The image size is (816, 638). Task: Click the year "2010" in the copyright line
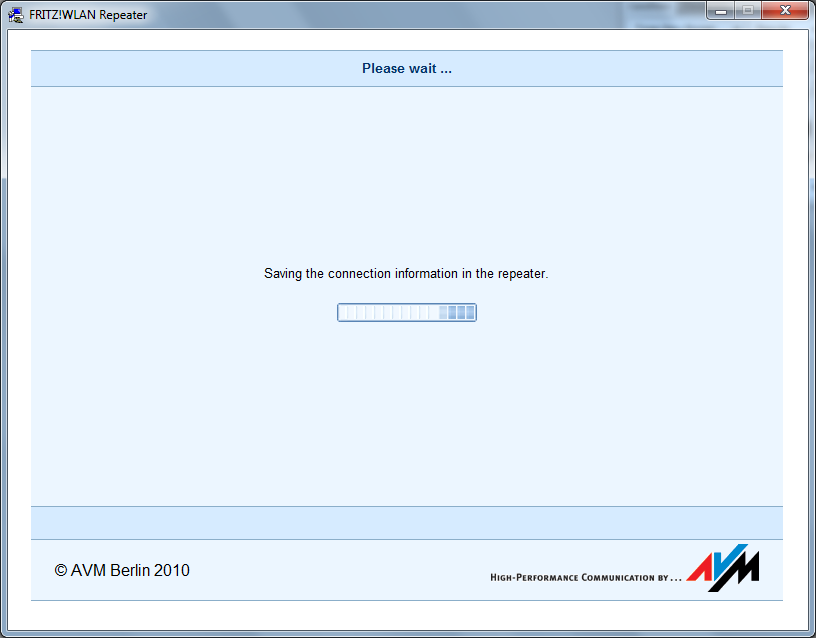click(172, 570)
